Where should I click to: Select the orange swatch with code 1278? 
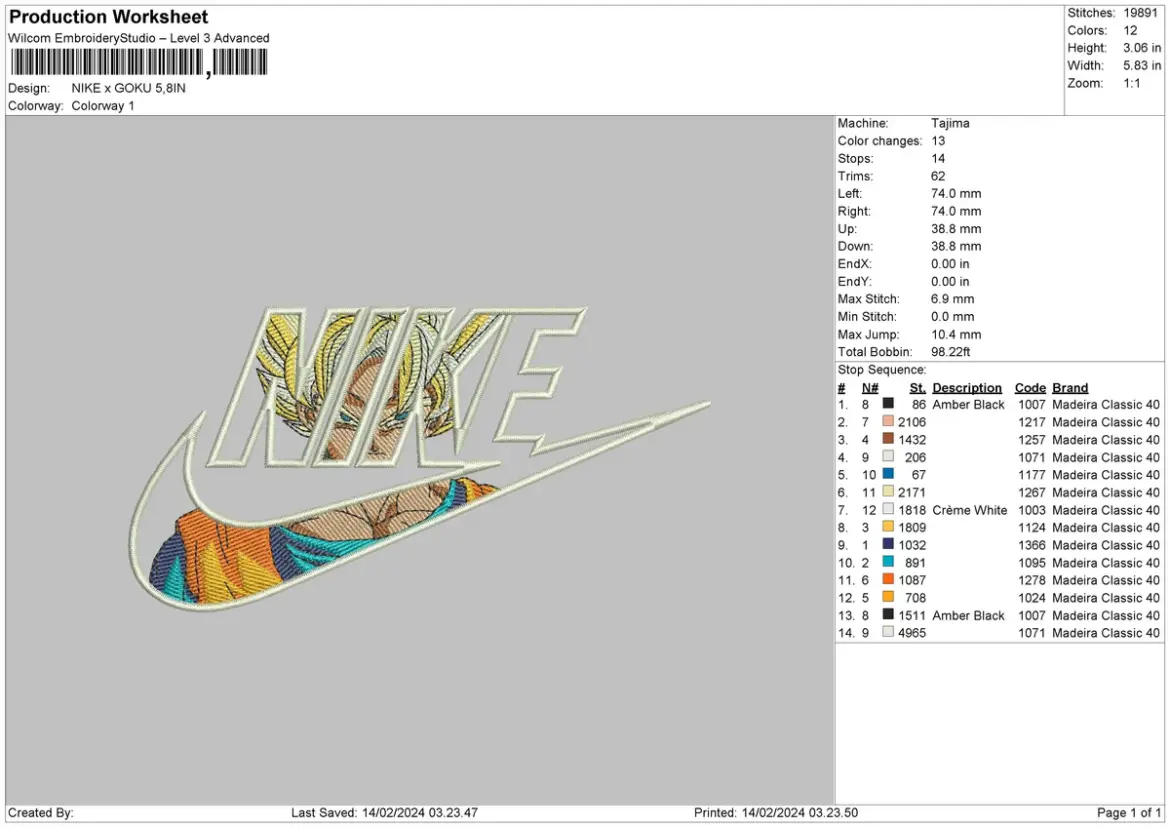tap(888, 580)
